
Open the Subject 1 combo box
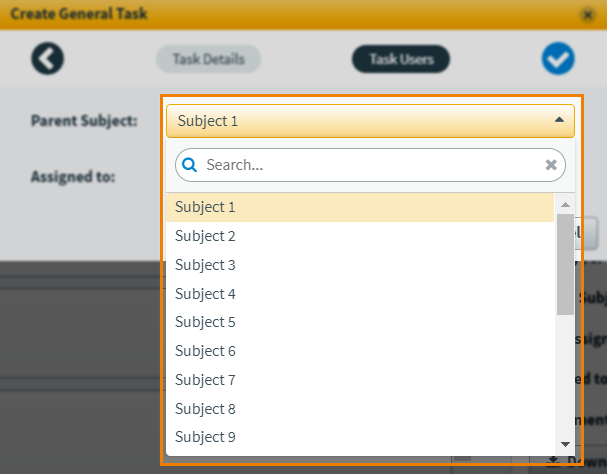point(370,121)
